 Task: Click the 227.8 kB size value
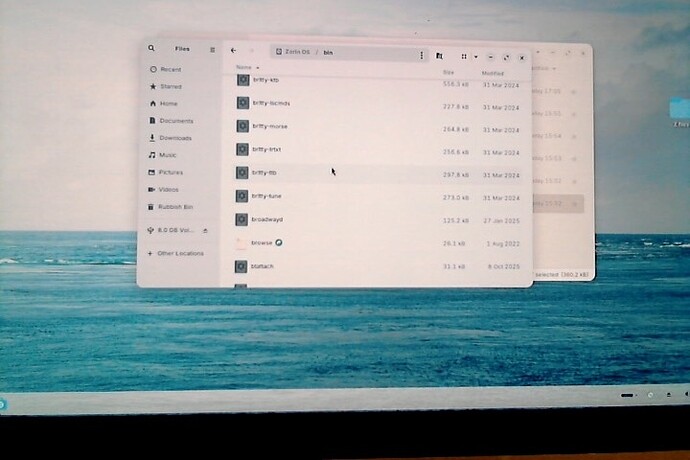[x=456, y=107]
